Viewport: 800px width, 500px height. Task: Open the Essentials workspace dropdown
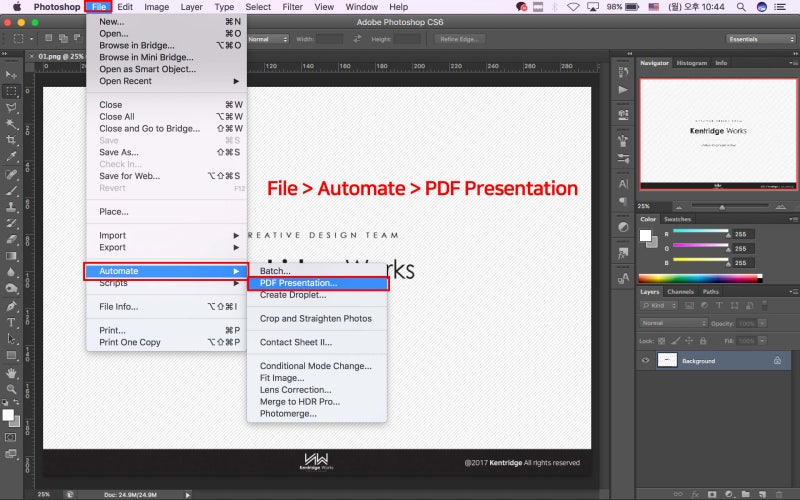click(x=760, y=39)
